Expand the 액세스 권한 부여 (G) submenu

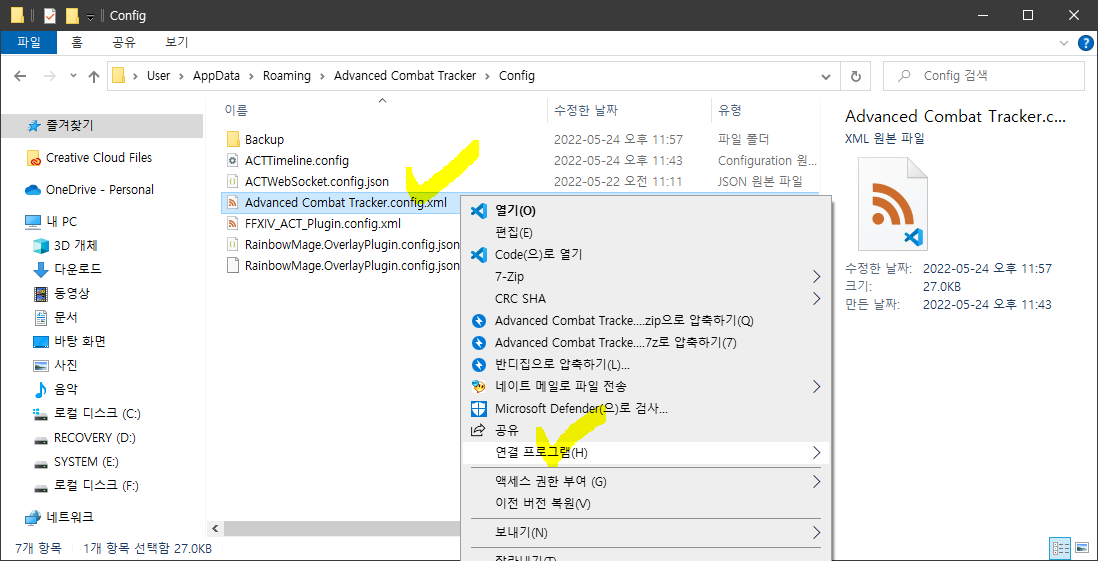(x=816, y=481)
